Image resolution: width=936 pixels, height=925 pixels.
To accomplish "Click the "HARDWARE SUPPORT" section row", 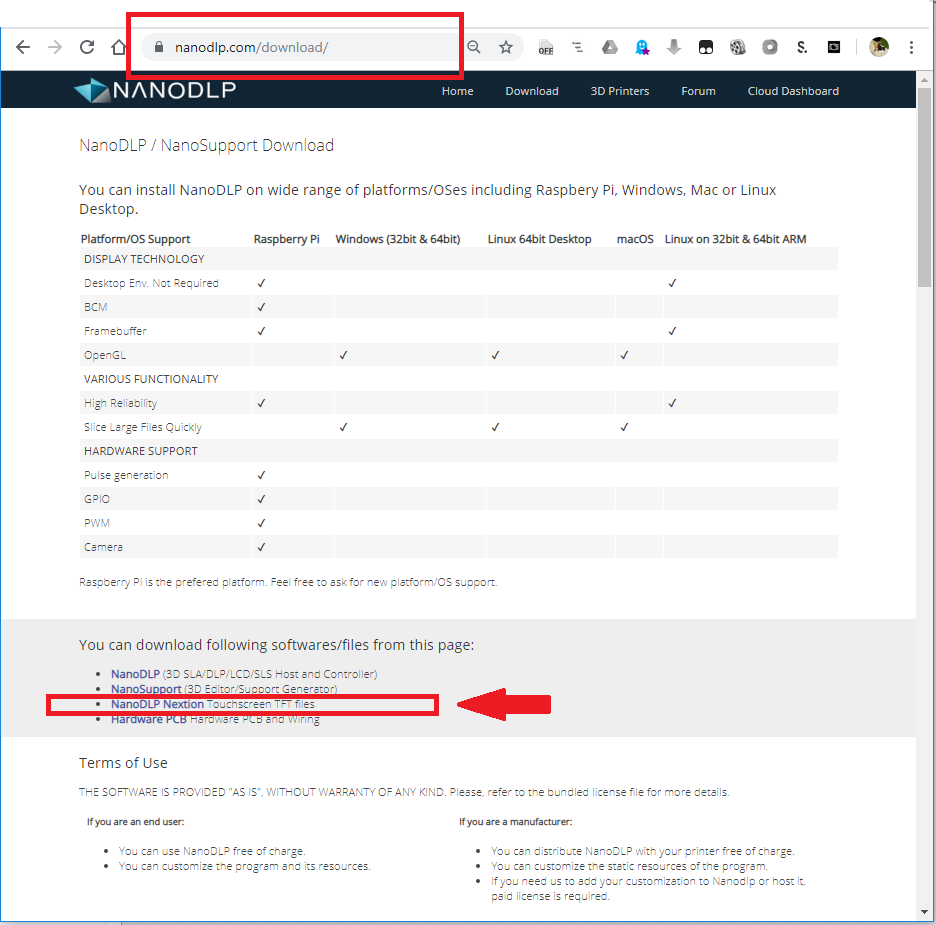I will tap(458, 451).
